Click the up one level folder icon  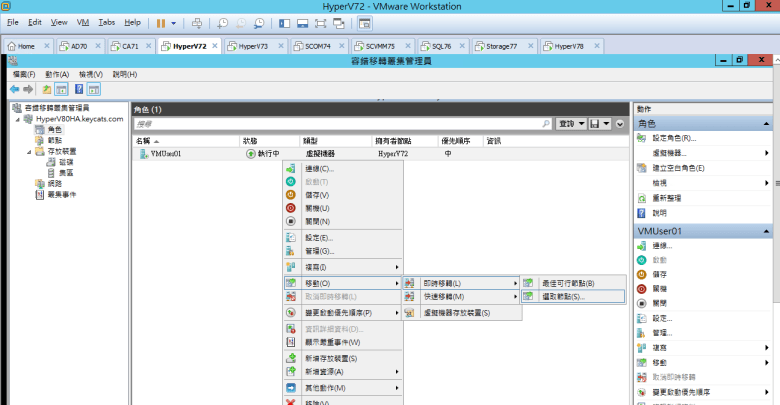[x=47, y=89]
